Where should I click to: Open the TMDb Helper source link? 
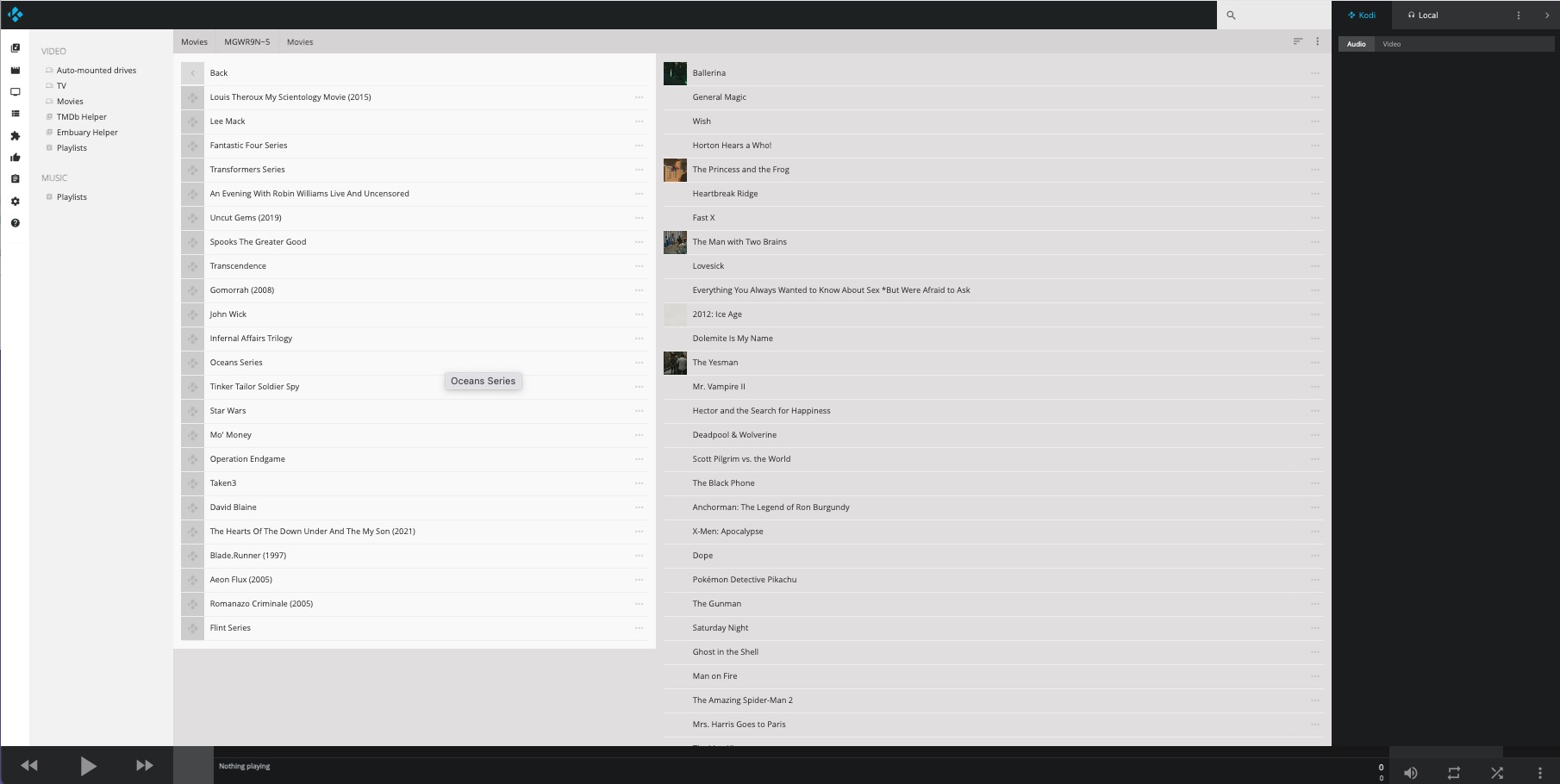click(82, 117)
